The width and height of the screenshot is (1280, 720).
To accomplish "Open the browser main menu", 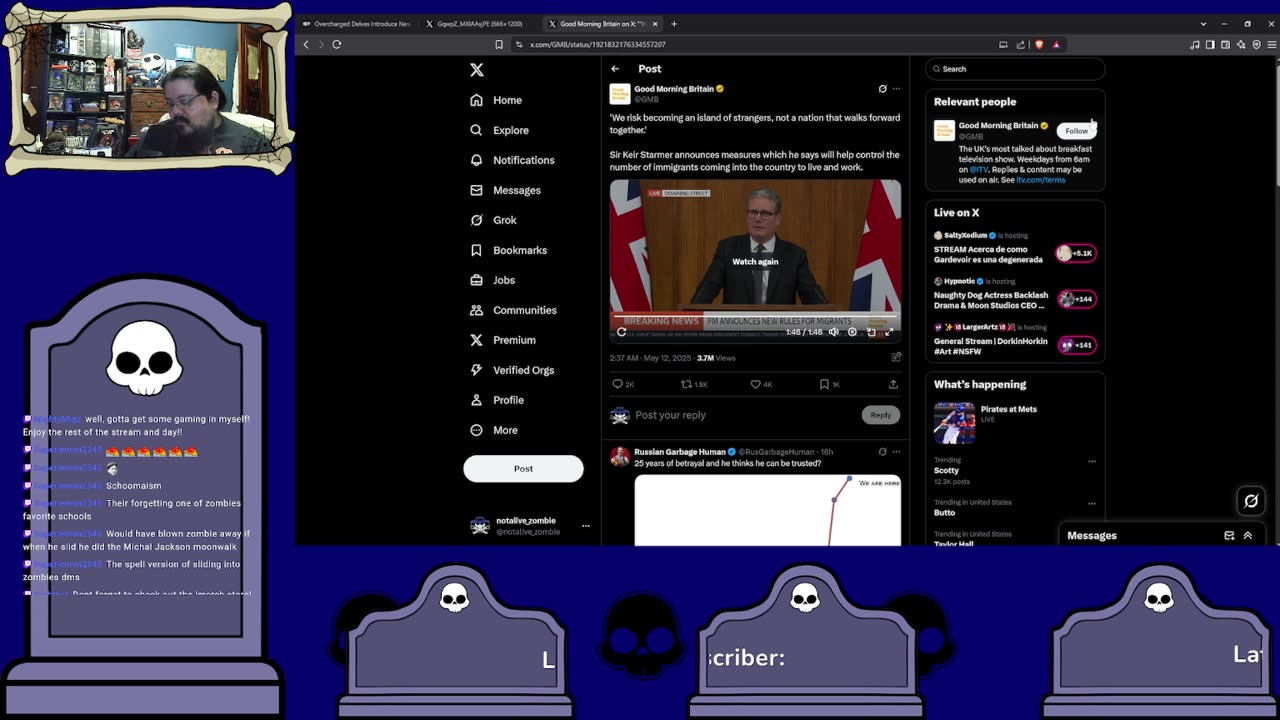I will (1272, 44).
